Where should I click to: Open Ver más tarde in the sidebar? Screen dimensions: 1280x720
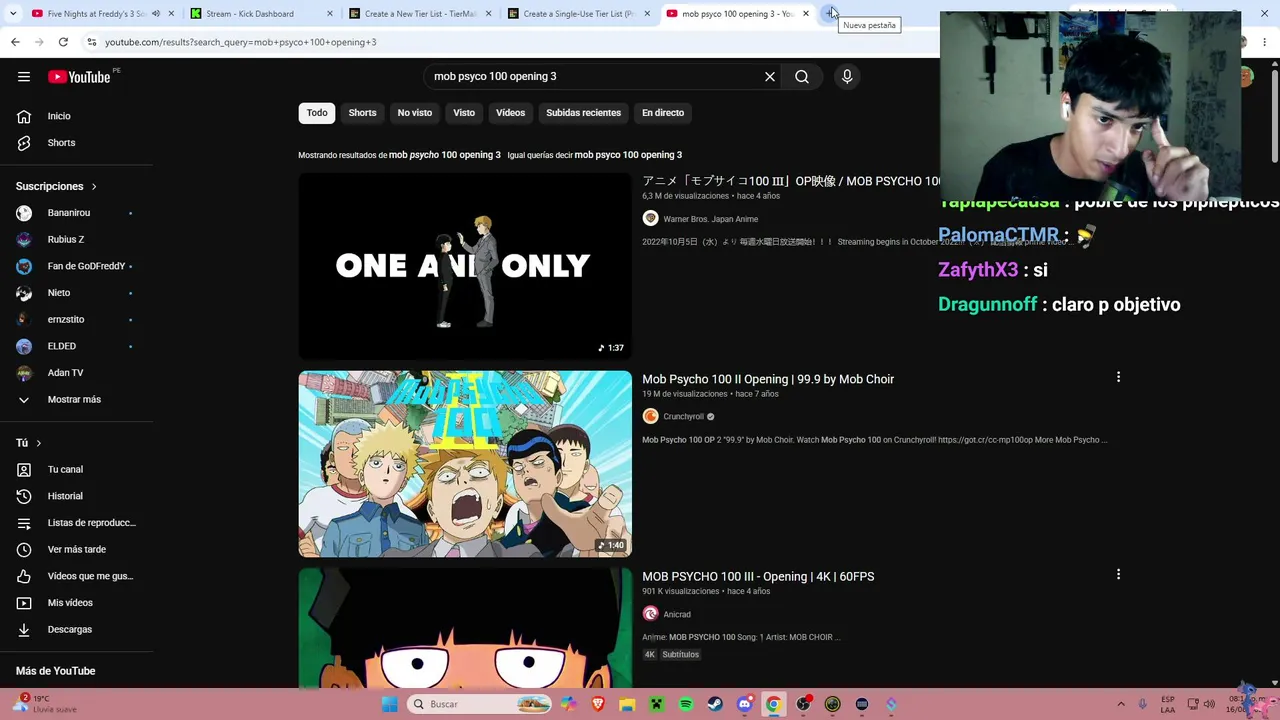tap(76, 550)
